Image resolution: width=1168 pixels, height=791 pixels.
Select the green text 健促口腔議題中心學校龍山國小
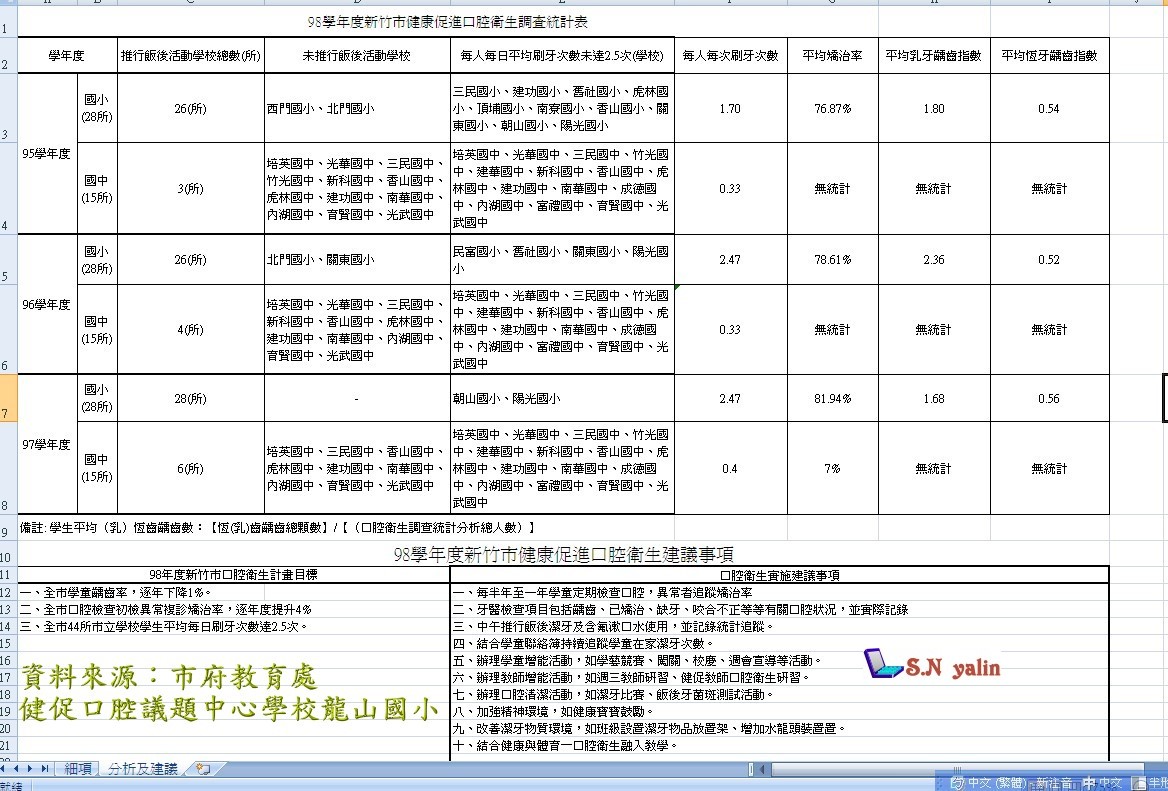229,709
